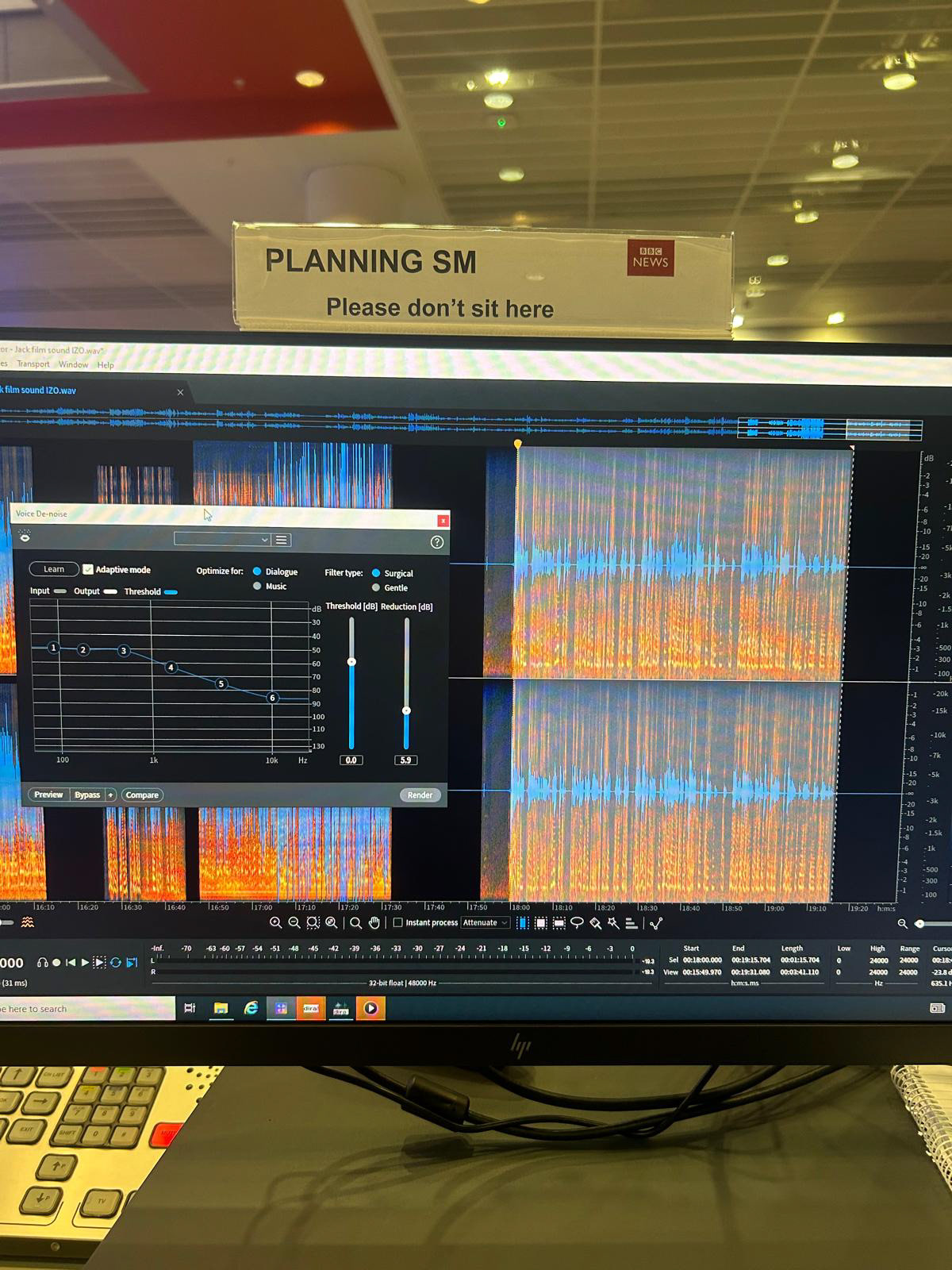Click the Reduction slider handle
952x1270 pixels.
[x=406, y=710]
